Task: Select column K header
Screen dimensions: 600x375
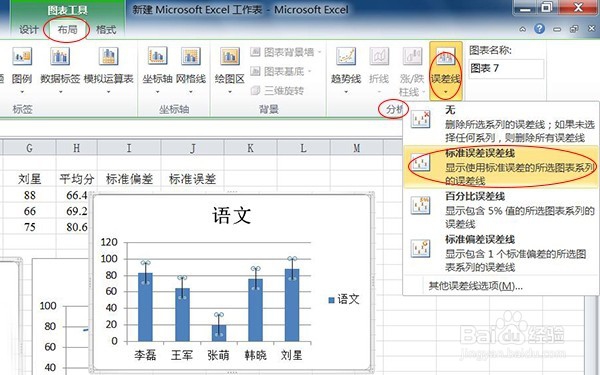Action: 250,148
